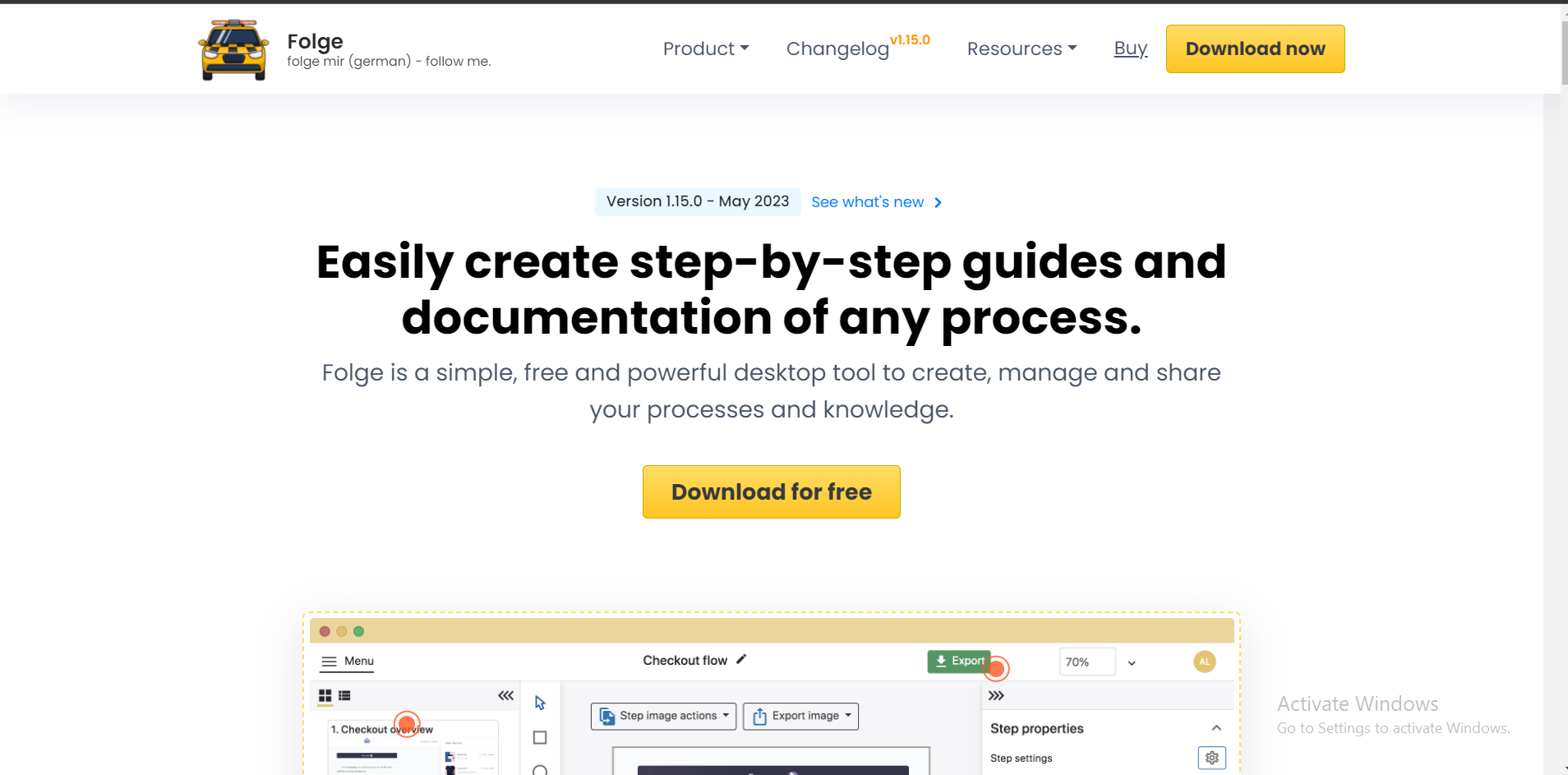
Task: Click the Download now button
Action: tap(1255, 48)
